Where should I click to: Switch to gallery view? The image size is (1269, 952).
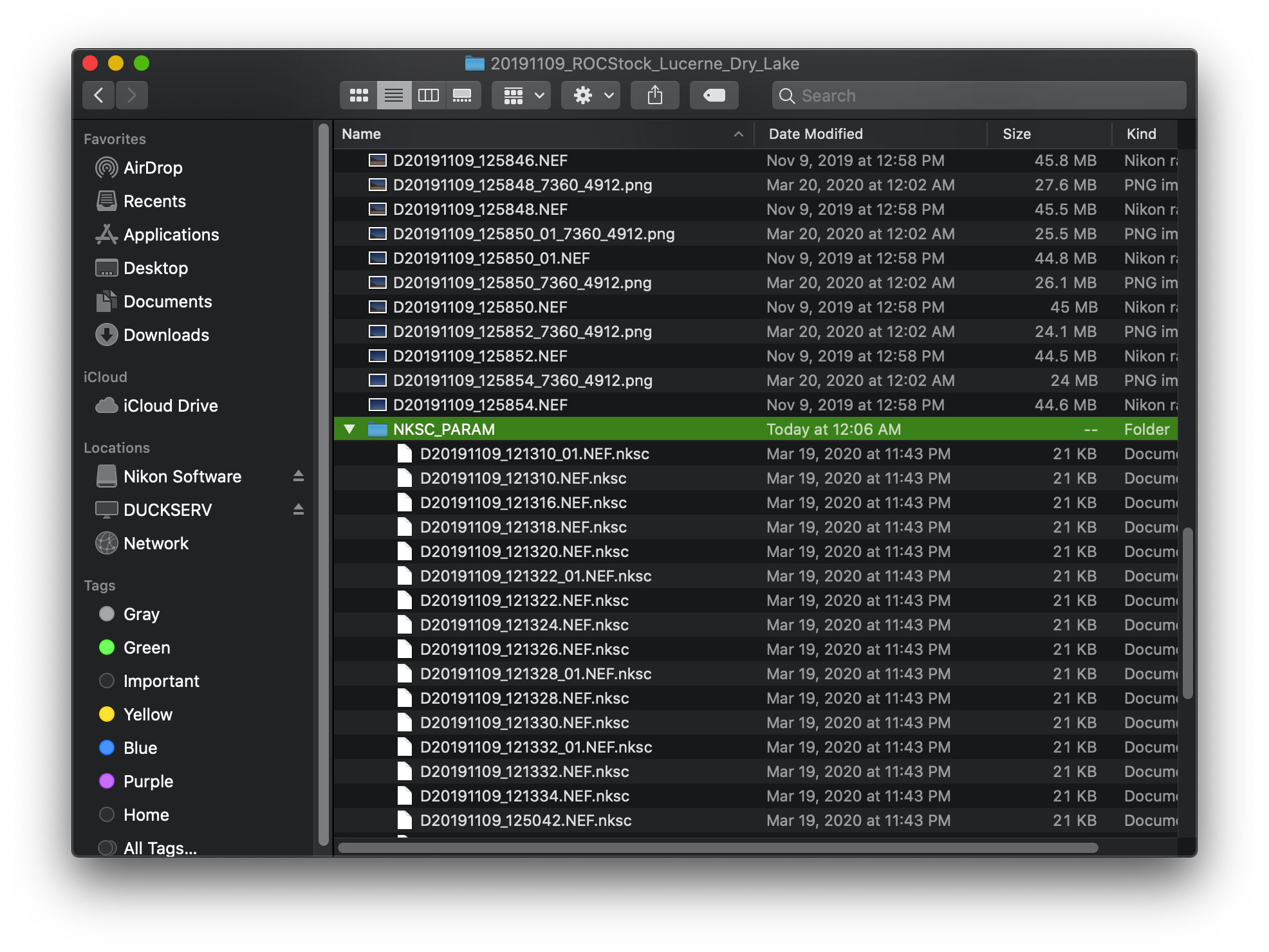(463, 96)
